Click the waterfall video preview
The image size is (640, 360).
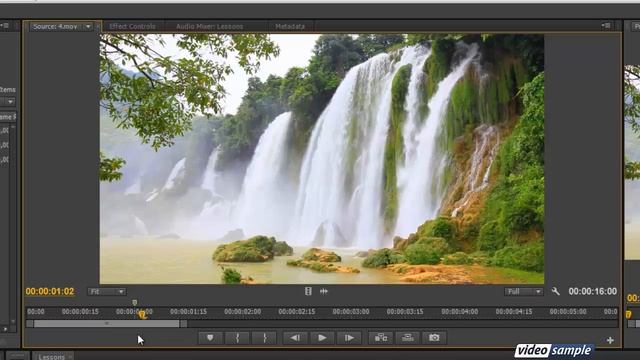point(322,159)
